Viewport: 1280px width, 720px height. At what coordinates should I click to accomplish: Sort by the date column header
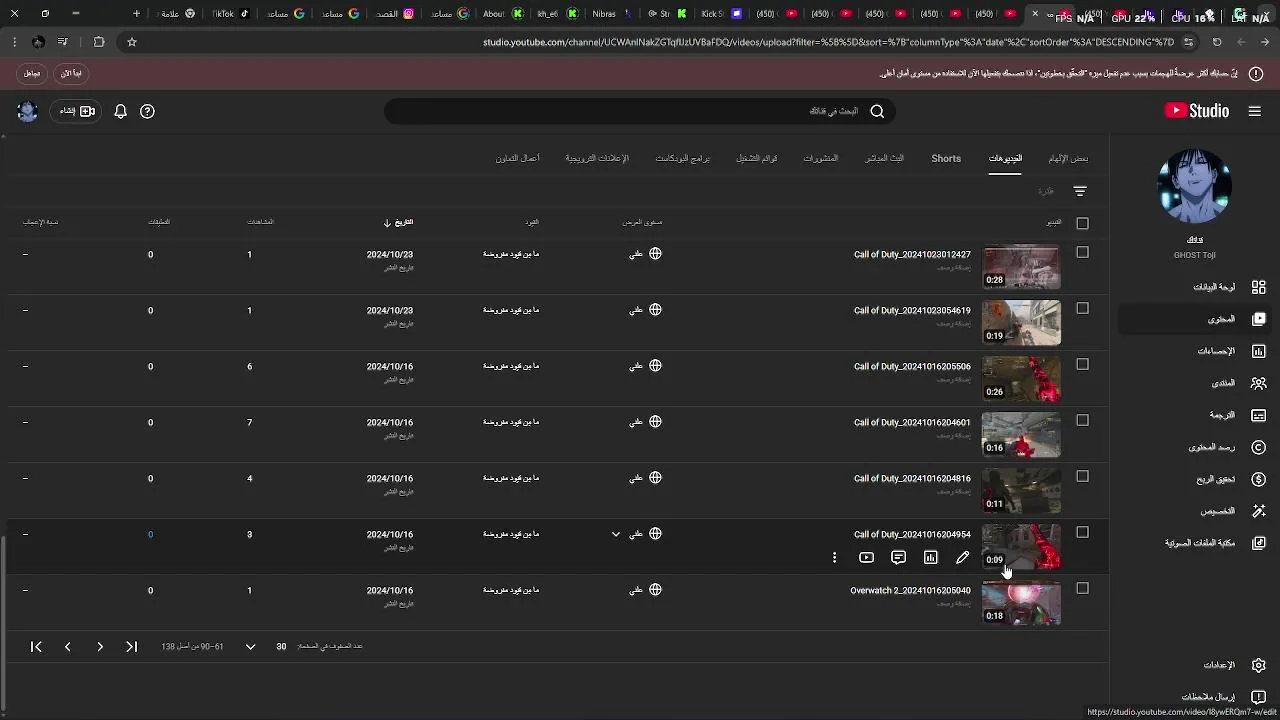pos(398,222)
